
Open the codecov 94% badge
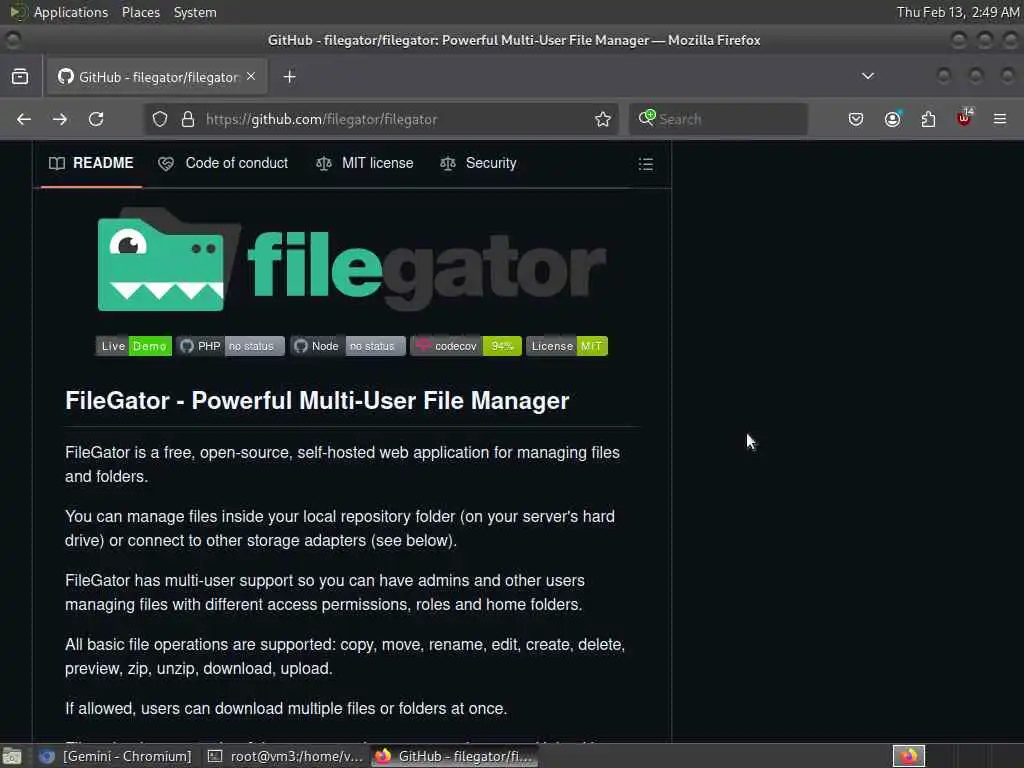pos(466,346)
